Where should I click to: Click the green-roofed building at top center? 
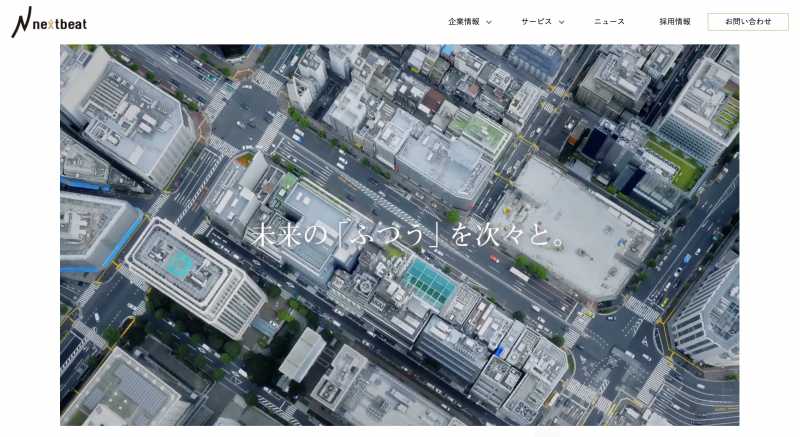(x=480, y=130)
